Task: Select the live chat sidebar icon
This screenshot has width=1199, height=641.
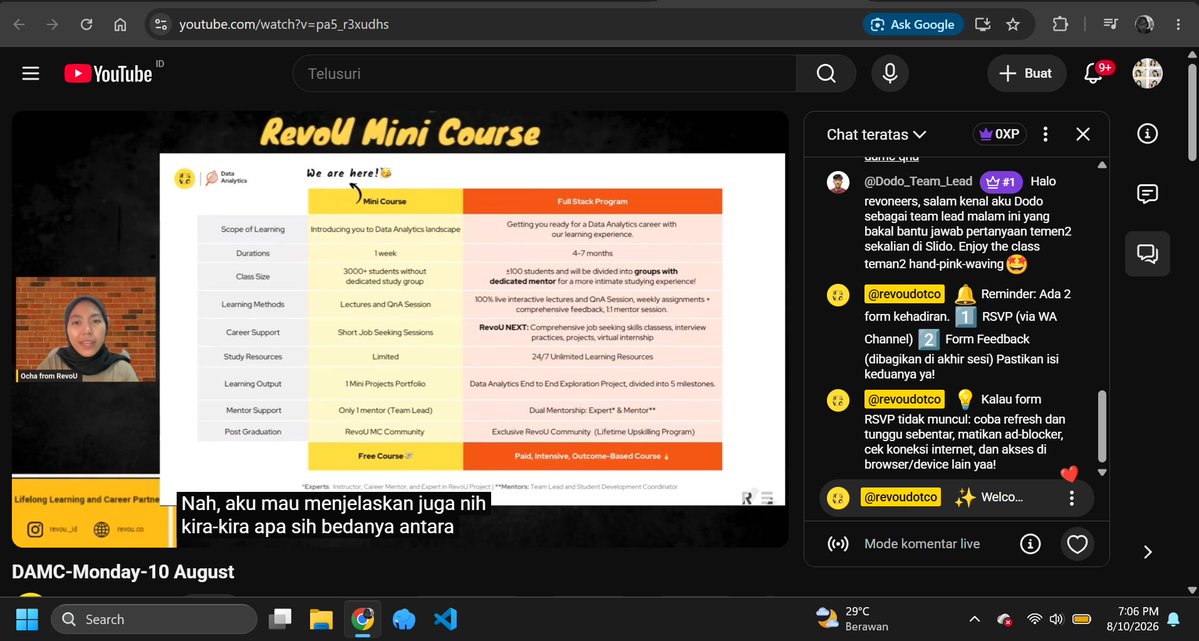Action: pyautogui.click(x=1147, y=254)
